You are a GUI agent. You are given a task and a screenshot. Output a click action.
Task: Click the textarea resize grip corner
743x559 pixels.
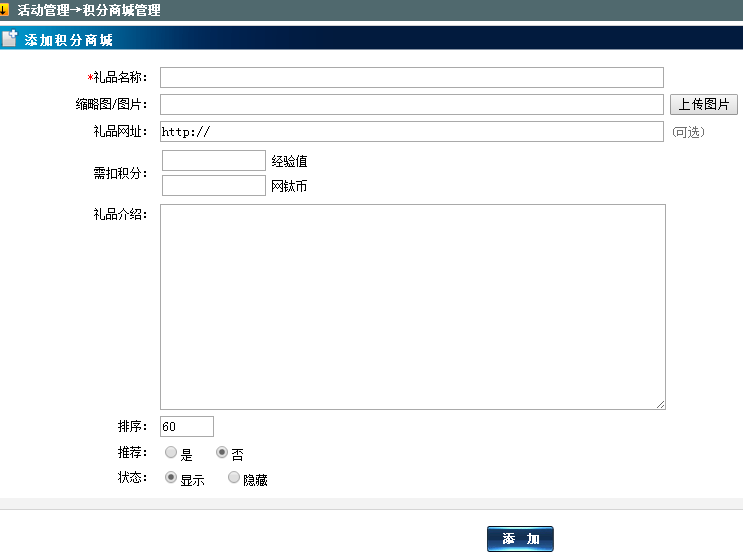tap(661, 405)
